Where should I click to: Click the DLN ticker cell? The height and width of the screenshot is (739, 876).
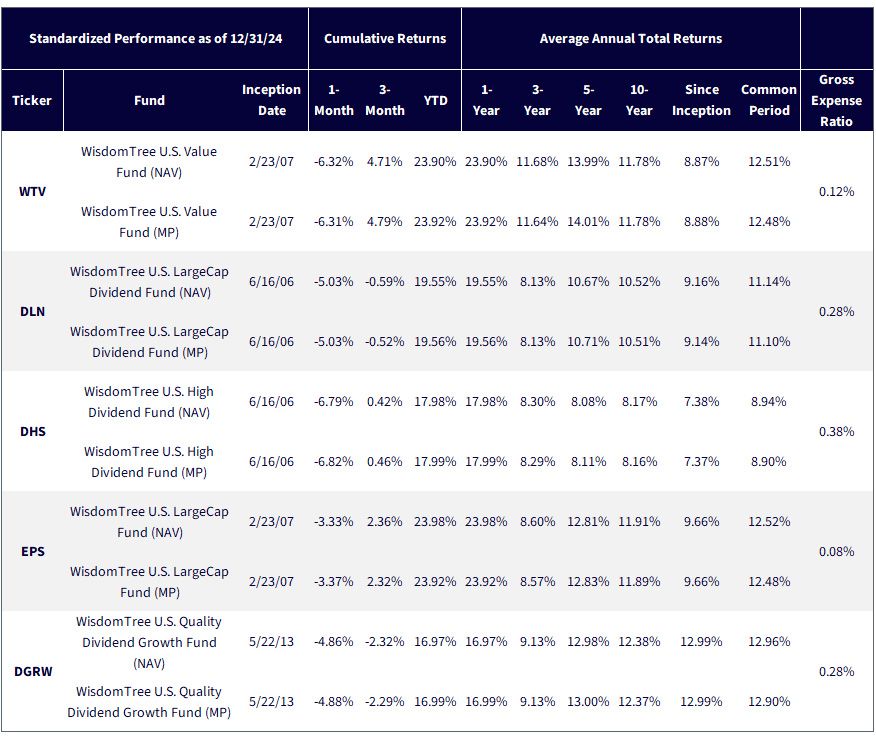[x=32, y=312]
